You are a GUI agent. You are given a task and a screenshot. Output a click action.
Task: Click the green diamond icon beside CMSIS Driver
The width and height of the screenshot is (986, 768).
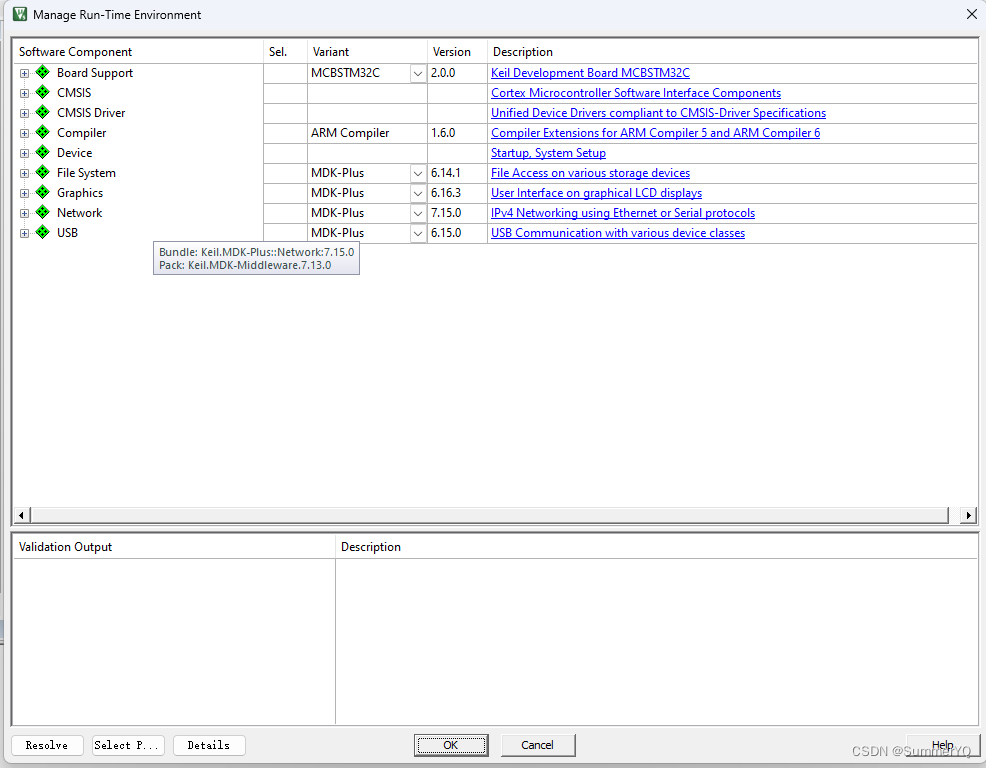(42, 113)
